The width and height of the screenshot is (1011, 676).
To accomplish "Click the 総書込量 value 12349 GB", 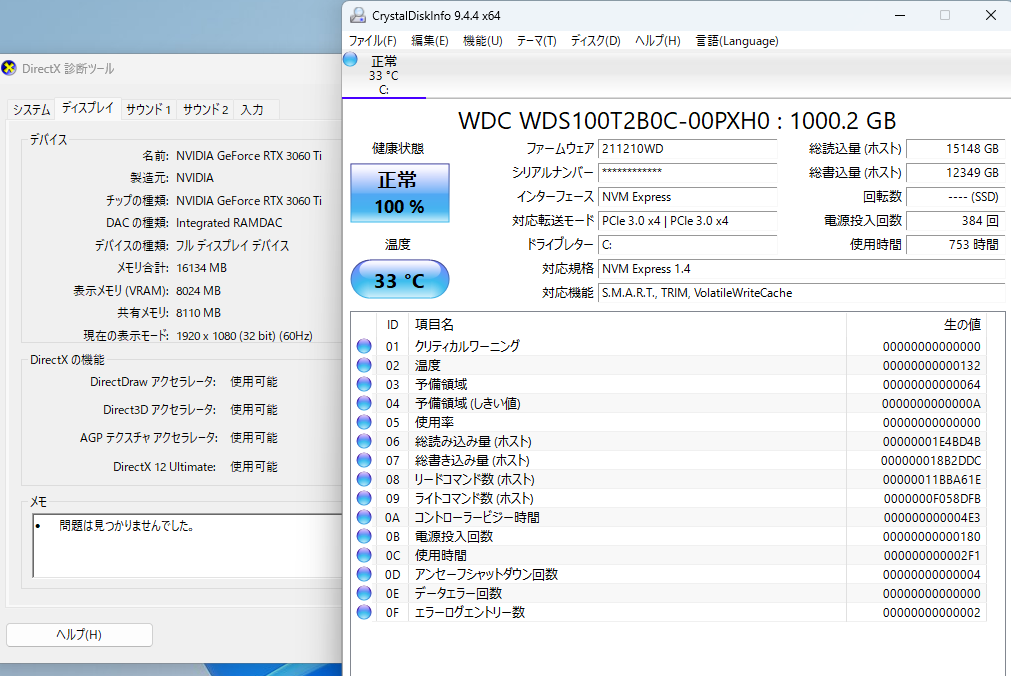I will [956, 173].
